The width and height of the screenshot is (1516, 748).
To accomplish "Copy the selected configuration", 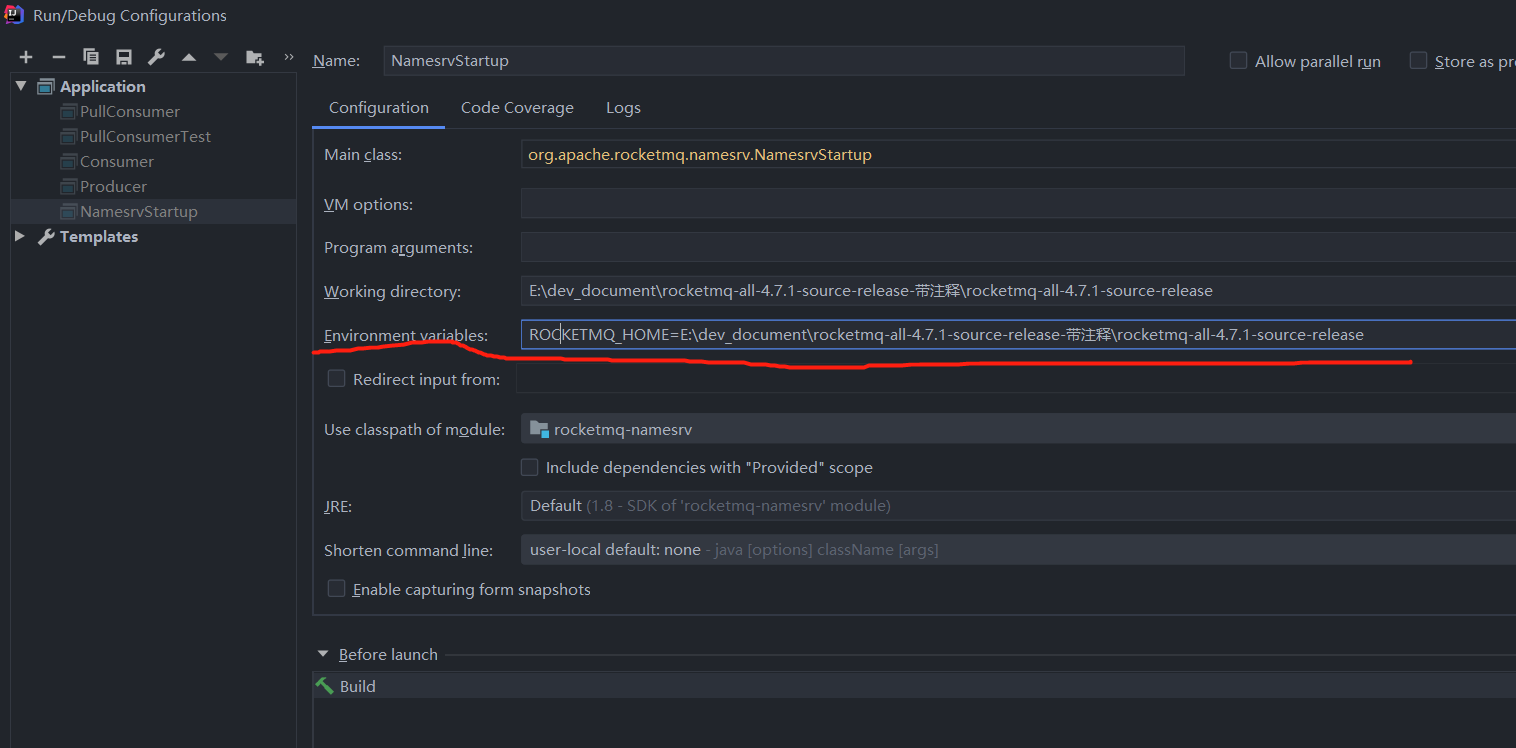I will pyautogui.click(x=91, y=57).
